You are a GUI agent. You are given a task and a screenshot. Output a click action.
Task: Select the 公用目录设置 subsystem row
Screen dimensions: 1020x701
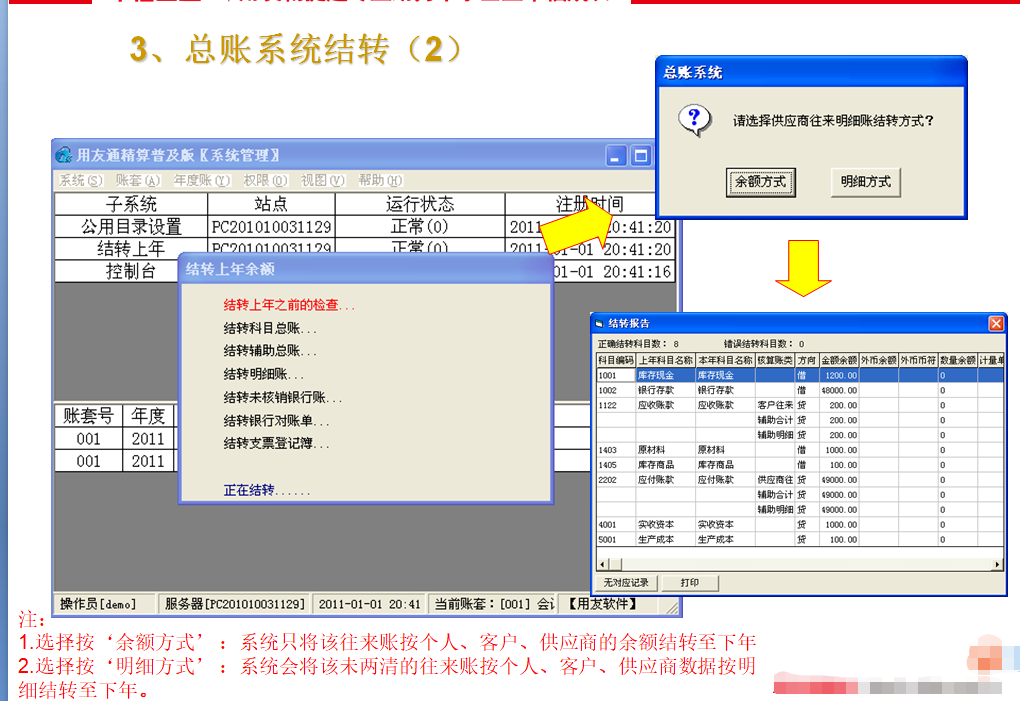[x=364, y=227]
